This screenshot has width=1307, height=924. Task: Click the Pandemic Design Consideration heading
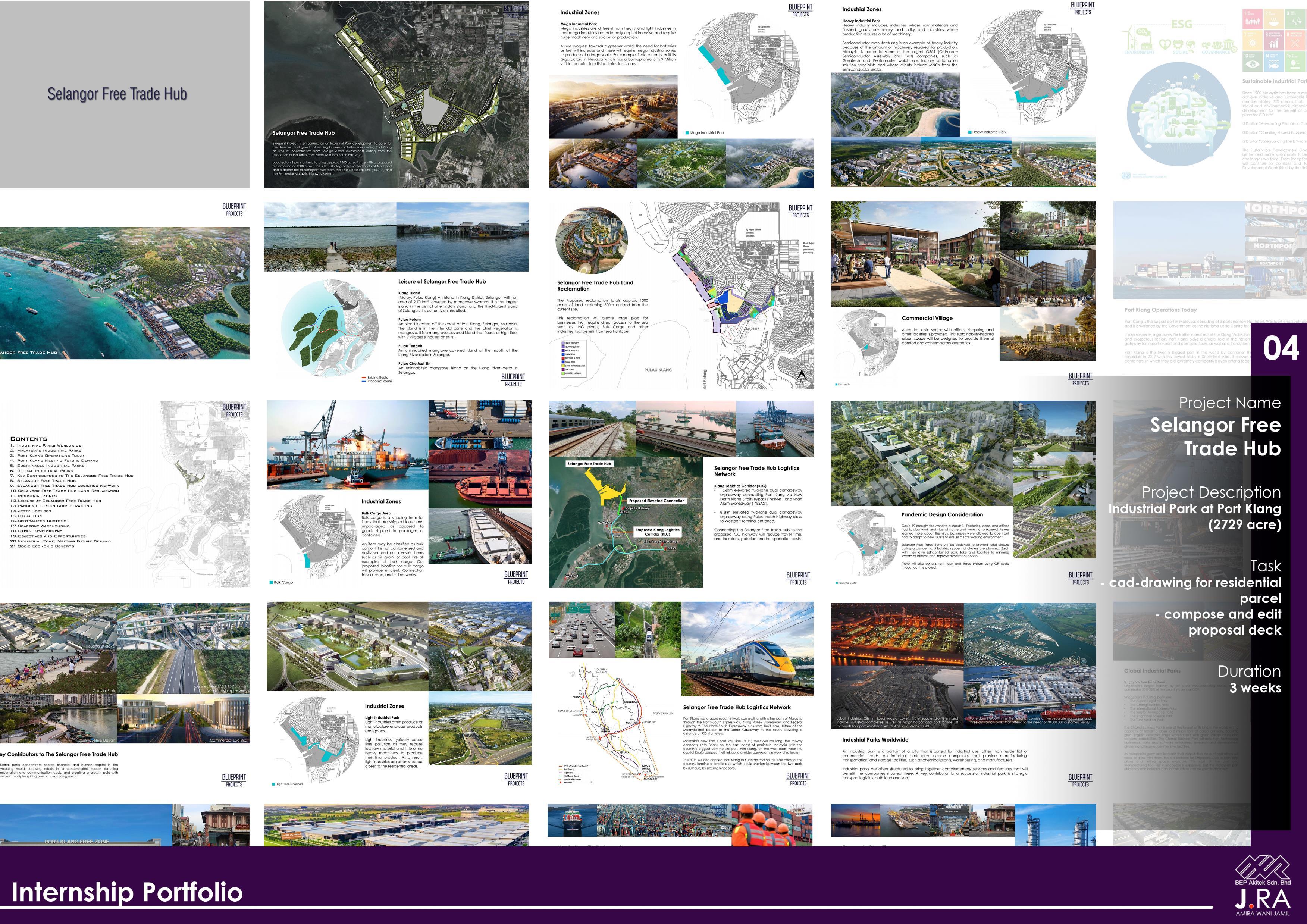tap(942, 514)
